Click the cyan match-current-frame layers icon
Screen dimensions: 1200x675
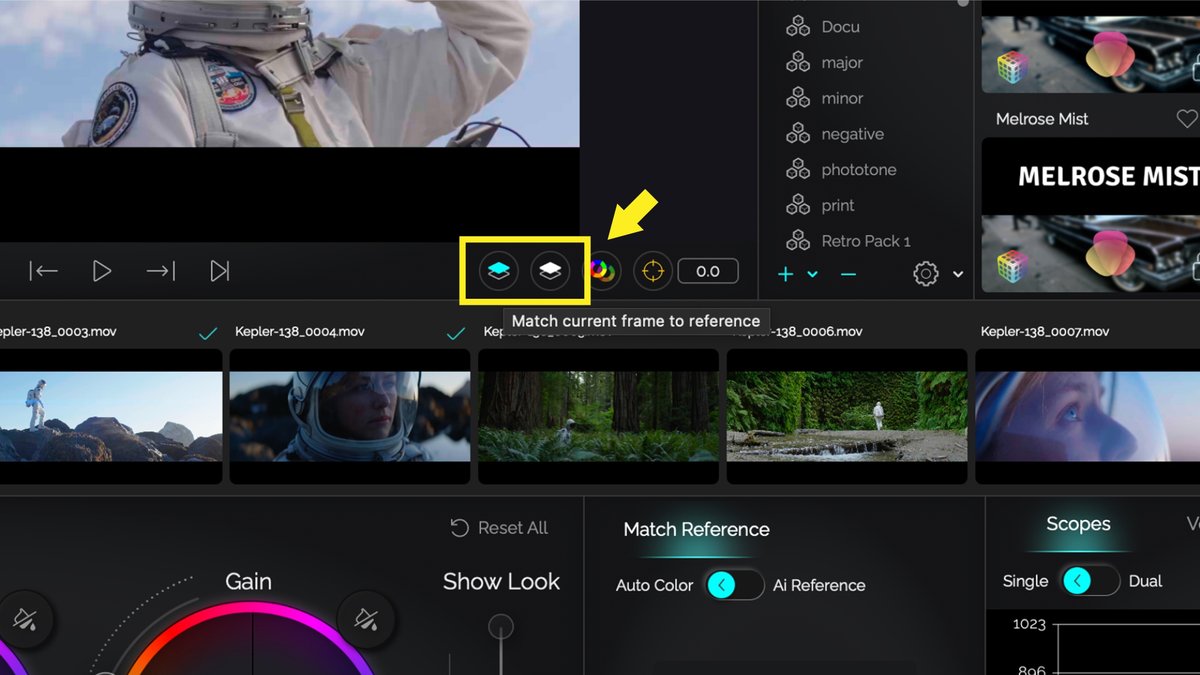coord(498,271)
